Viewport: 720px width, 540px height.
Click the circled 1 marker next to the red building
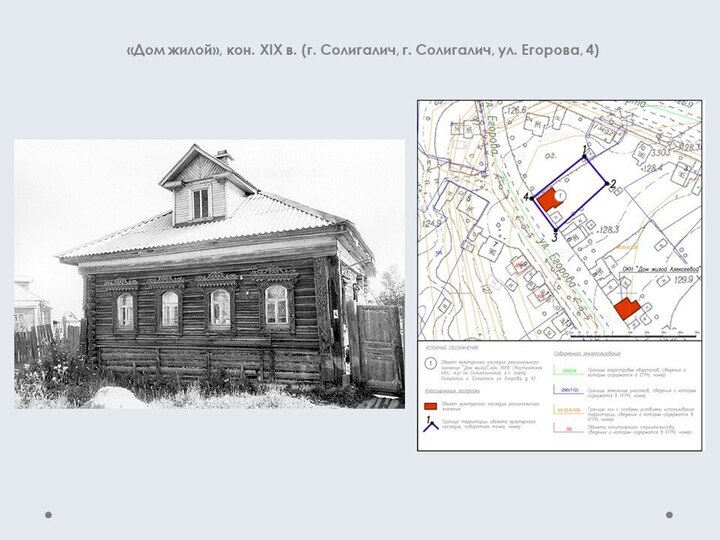pyautogui.click(x=559, y=195)
